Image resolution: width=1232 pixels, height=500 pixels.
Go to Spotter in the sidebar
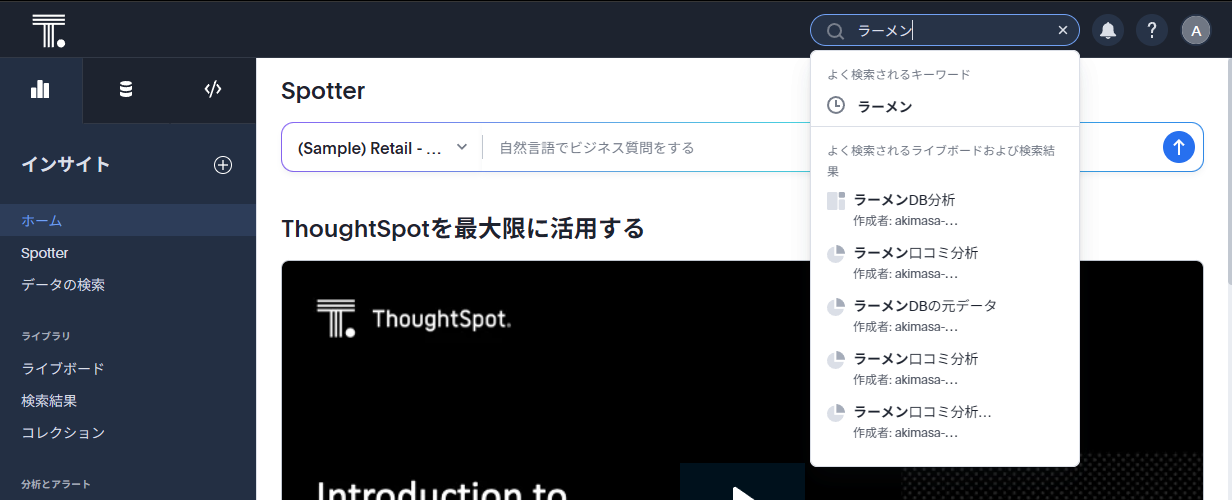pos(45,253)
